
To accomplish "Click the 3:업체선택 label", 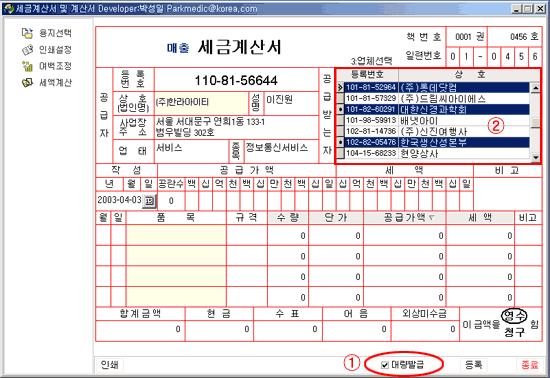I will [371, 61].
